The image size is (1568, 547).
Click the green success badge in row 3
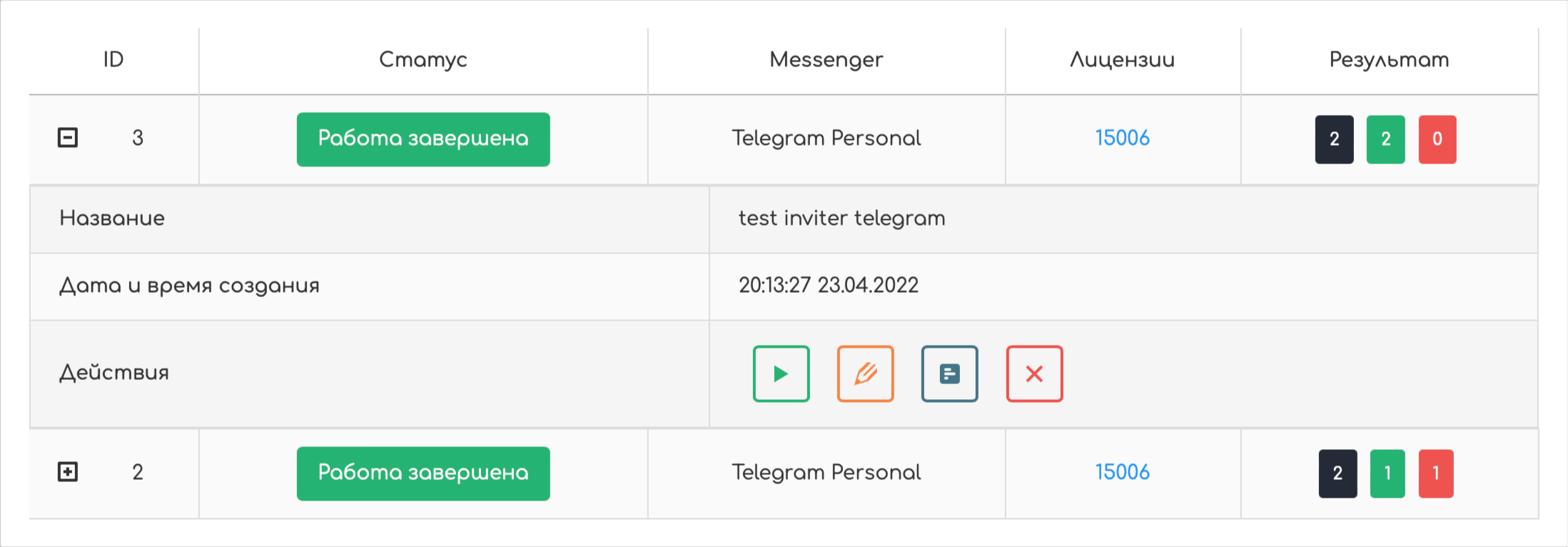1385,139
